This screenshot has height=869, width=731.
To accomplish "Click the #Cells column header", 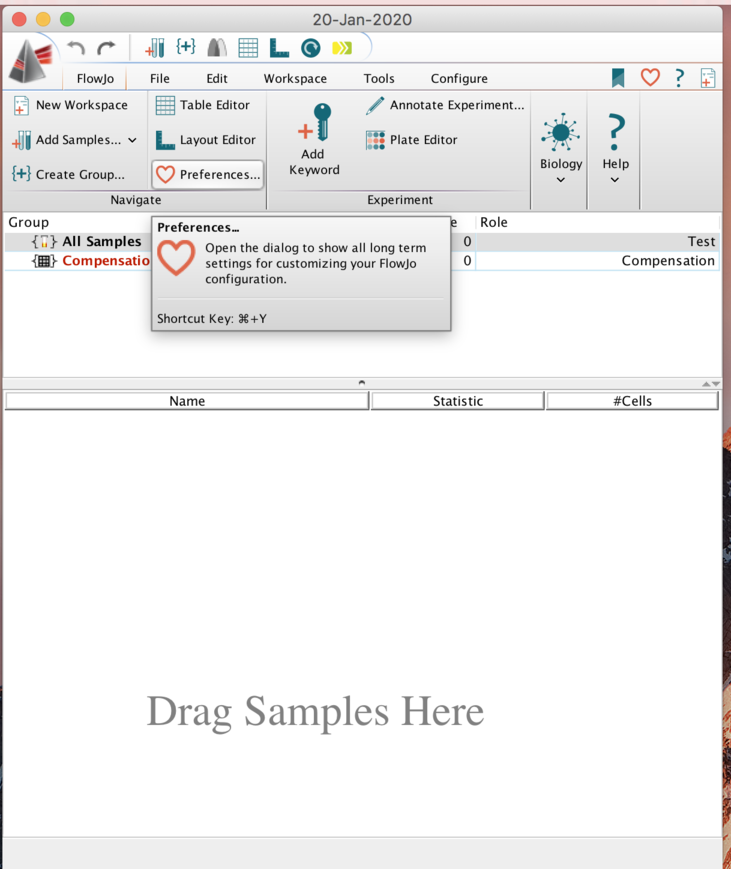I will tap(632, 401).
